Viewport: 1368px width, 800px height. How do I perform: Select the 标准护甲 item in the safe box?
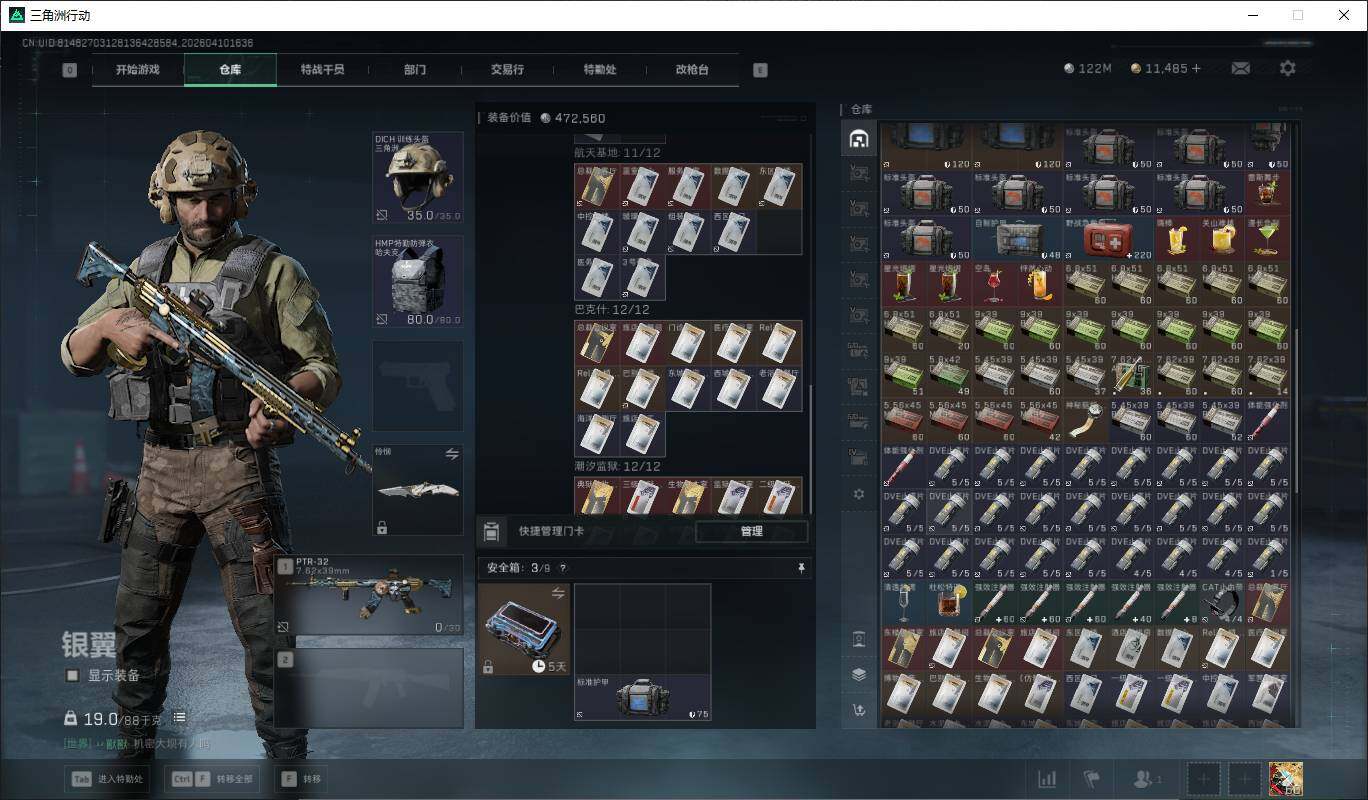click(642, 698)
